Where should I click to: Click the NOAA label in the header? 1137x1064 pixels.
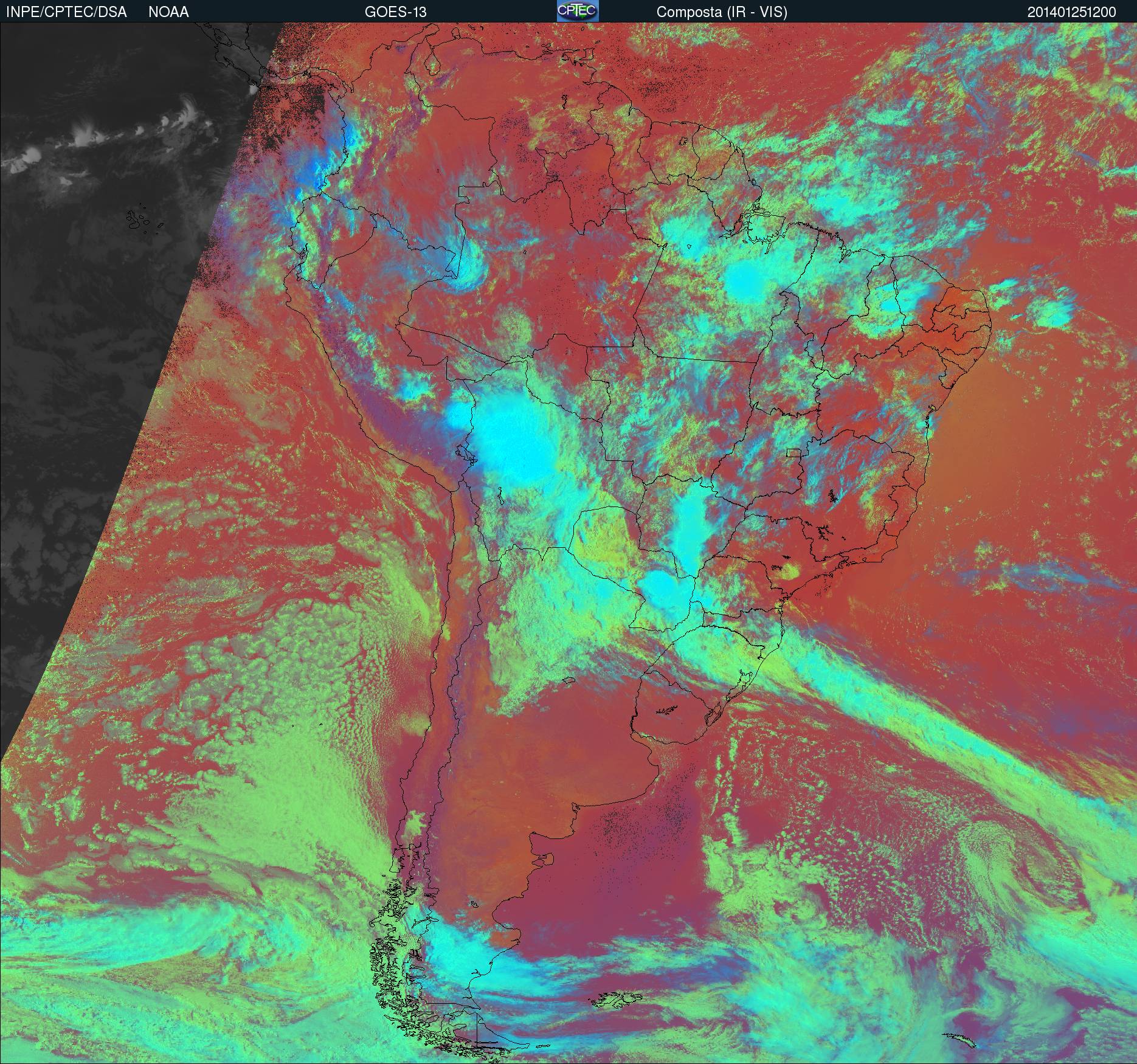[168, 12]
